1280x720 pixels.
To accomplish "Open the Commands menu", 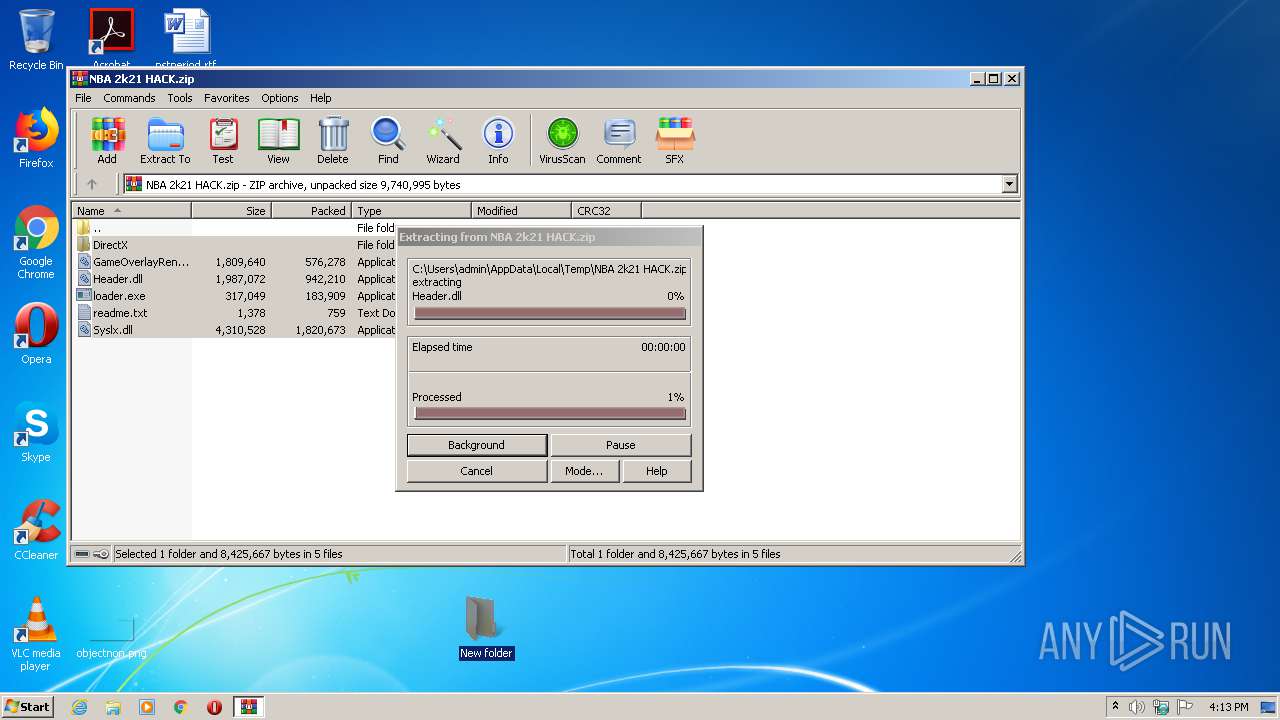I will pyautogui.click(x=129, y=98).
